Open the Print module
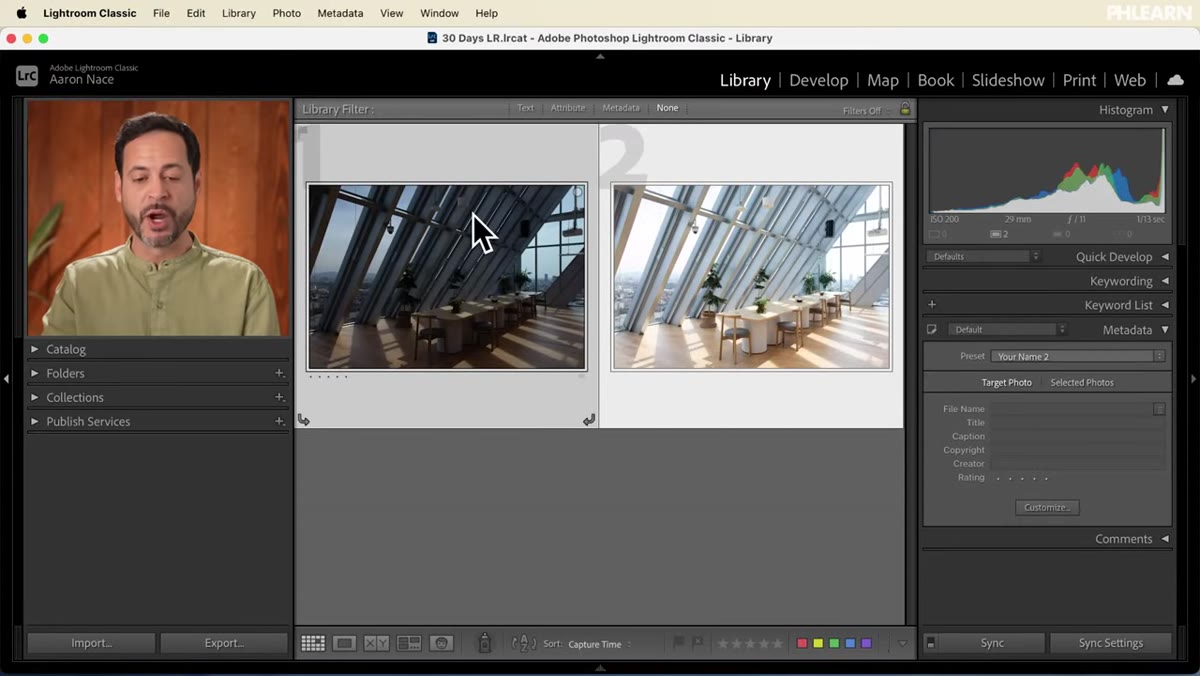The height and width of the screenshot is (676, 1200). [1079, 80]
